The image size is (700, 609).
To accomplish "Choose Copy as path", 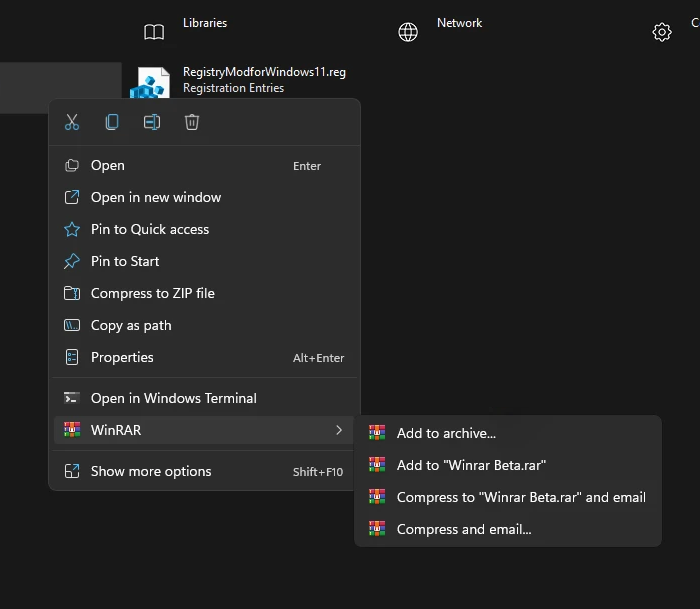I will point(205,325).
